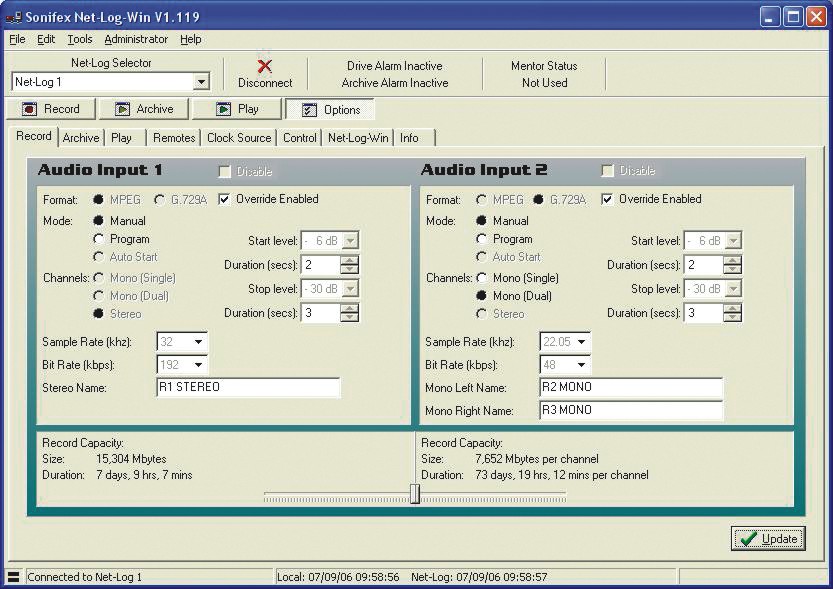Image resolution: width=833 pixels, height=589 pixels.
Task: Select Mono (Single) channels for Audio Input 2
Action: point(481,278)
